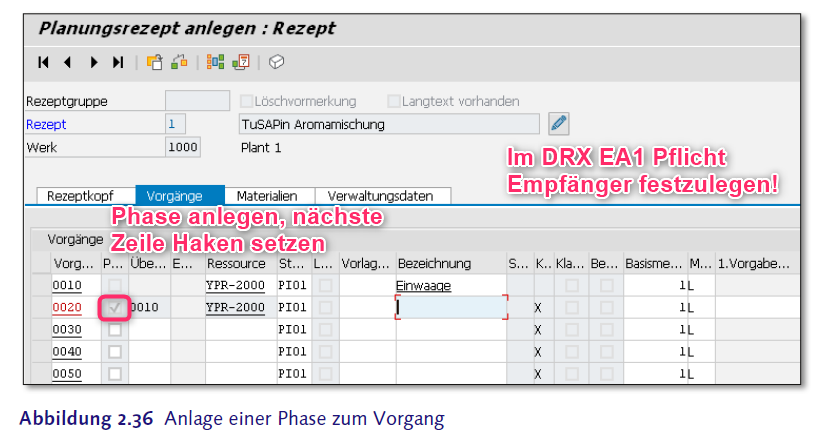This screenshot has width=816, height=437.
Task: Go to previous recipe using left arrow
Action: 68,62
